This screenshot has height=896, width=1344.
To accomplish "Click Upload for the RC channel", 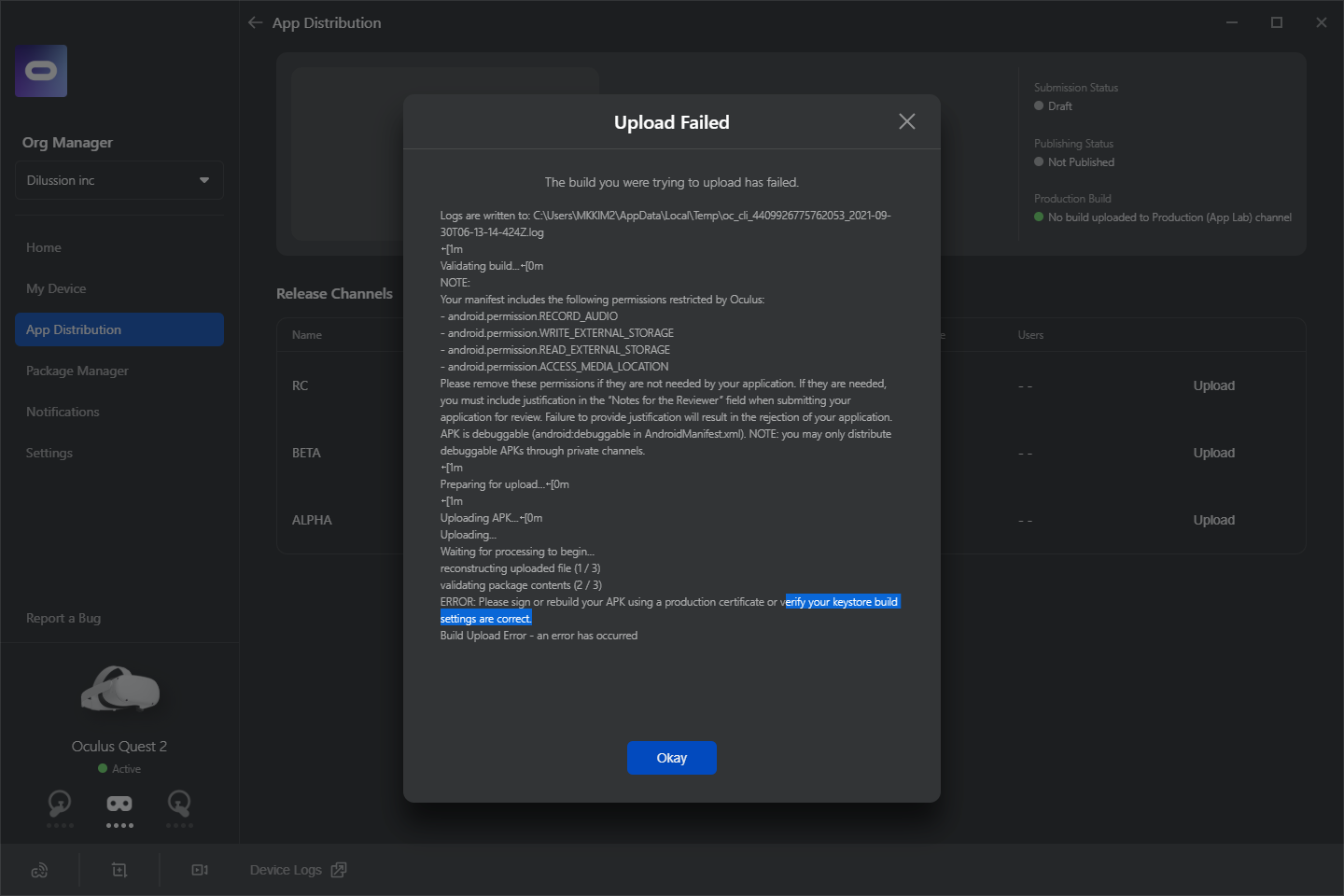I will (1214, 385).
